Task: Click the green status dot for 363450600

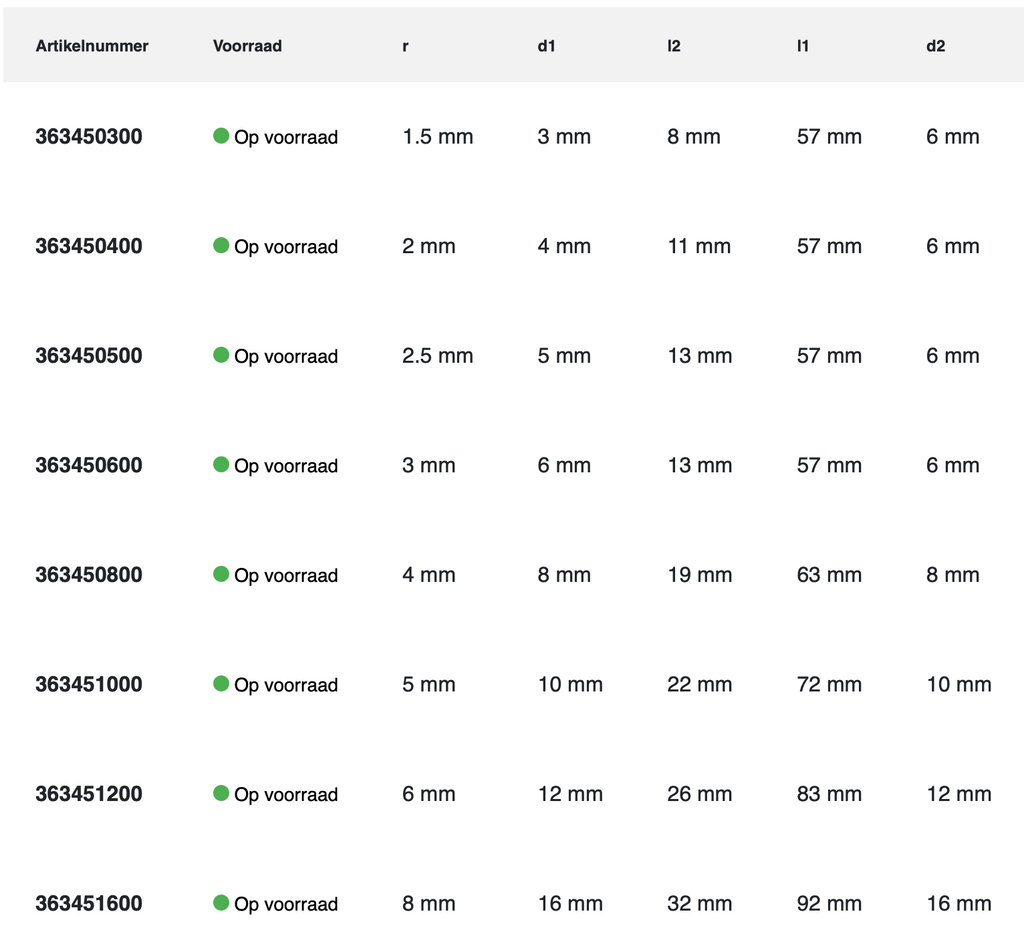Action: pos(221,464)
